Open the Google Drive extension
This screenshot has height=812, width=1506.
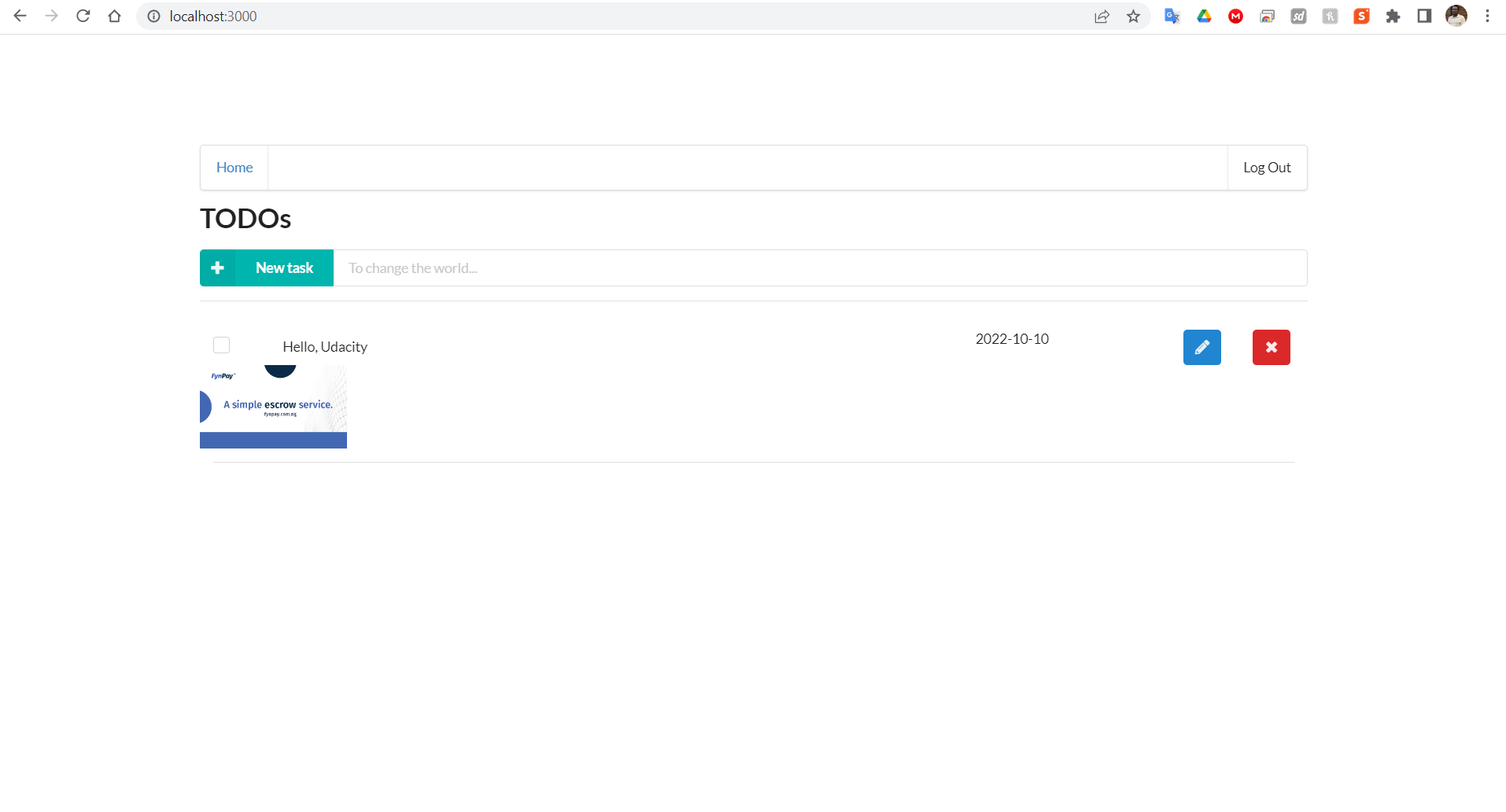(x=1204, y=17)
